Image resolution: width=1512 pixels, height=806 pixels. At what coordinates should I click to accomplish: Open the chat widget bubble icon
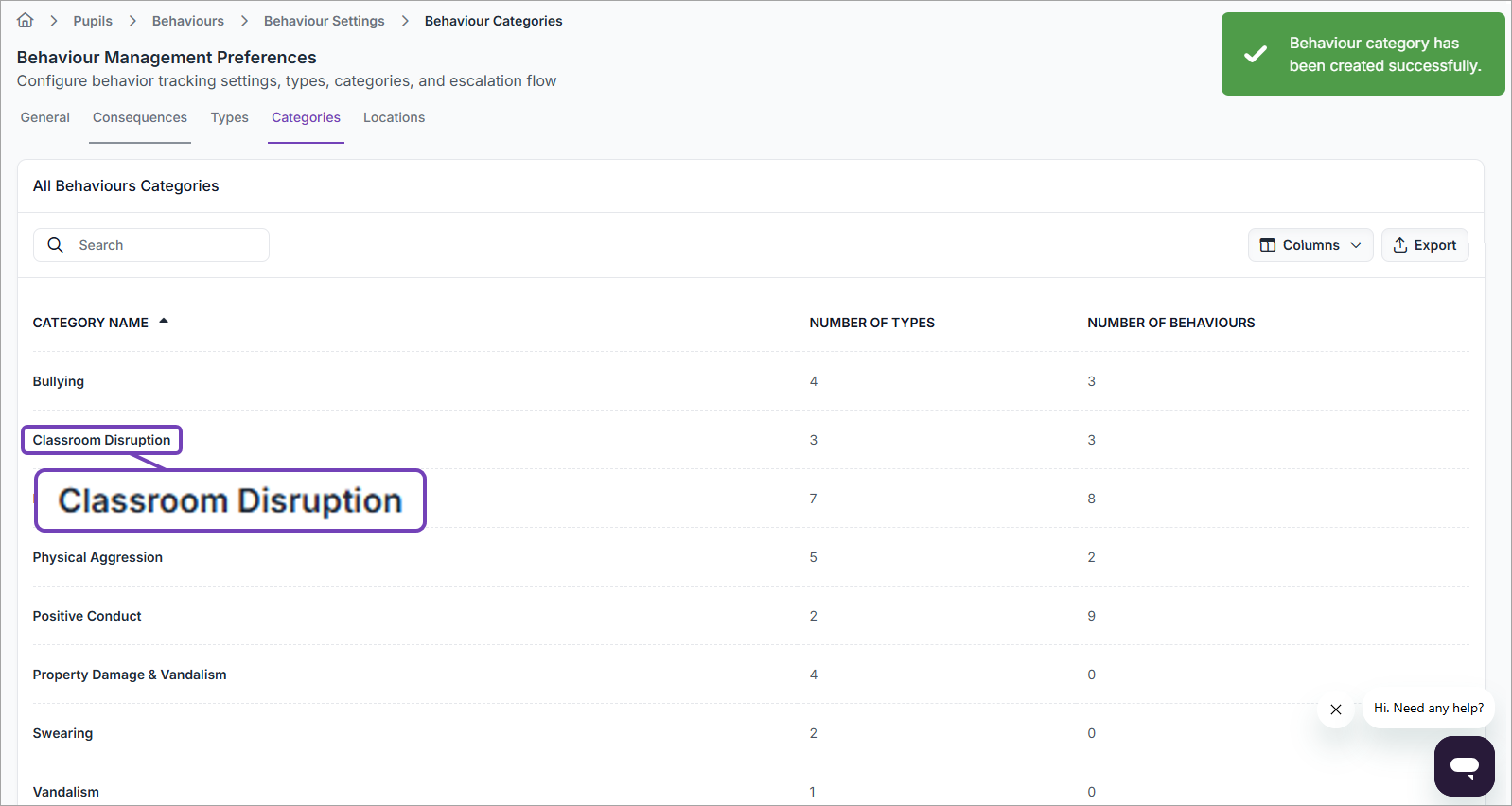(x=1464, y=765)
